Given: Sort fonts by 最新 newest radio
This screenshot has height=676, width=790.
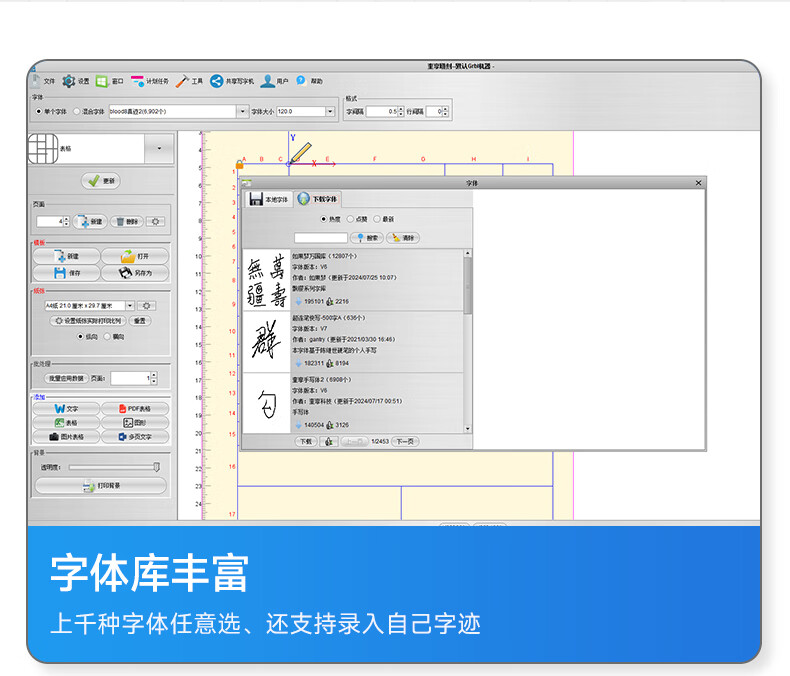Looking at the screenshot, I should click(x=377, y=219).
